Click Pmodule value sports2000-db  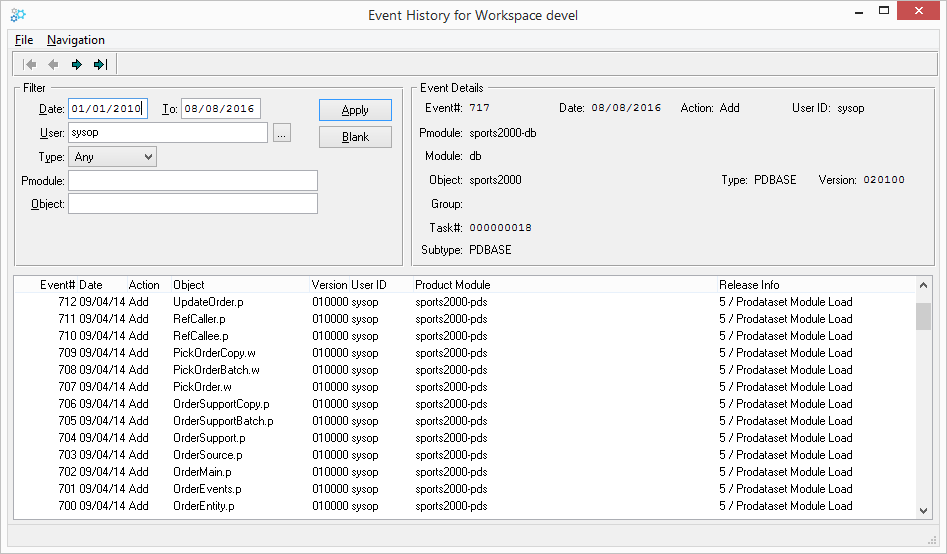(502, 133)
